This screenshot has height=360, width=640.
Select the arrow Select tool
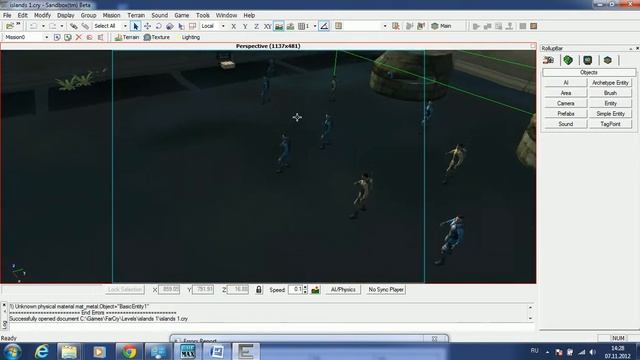(x=136, y=26)
